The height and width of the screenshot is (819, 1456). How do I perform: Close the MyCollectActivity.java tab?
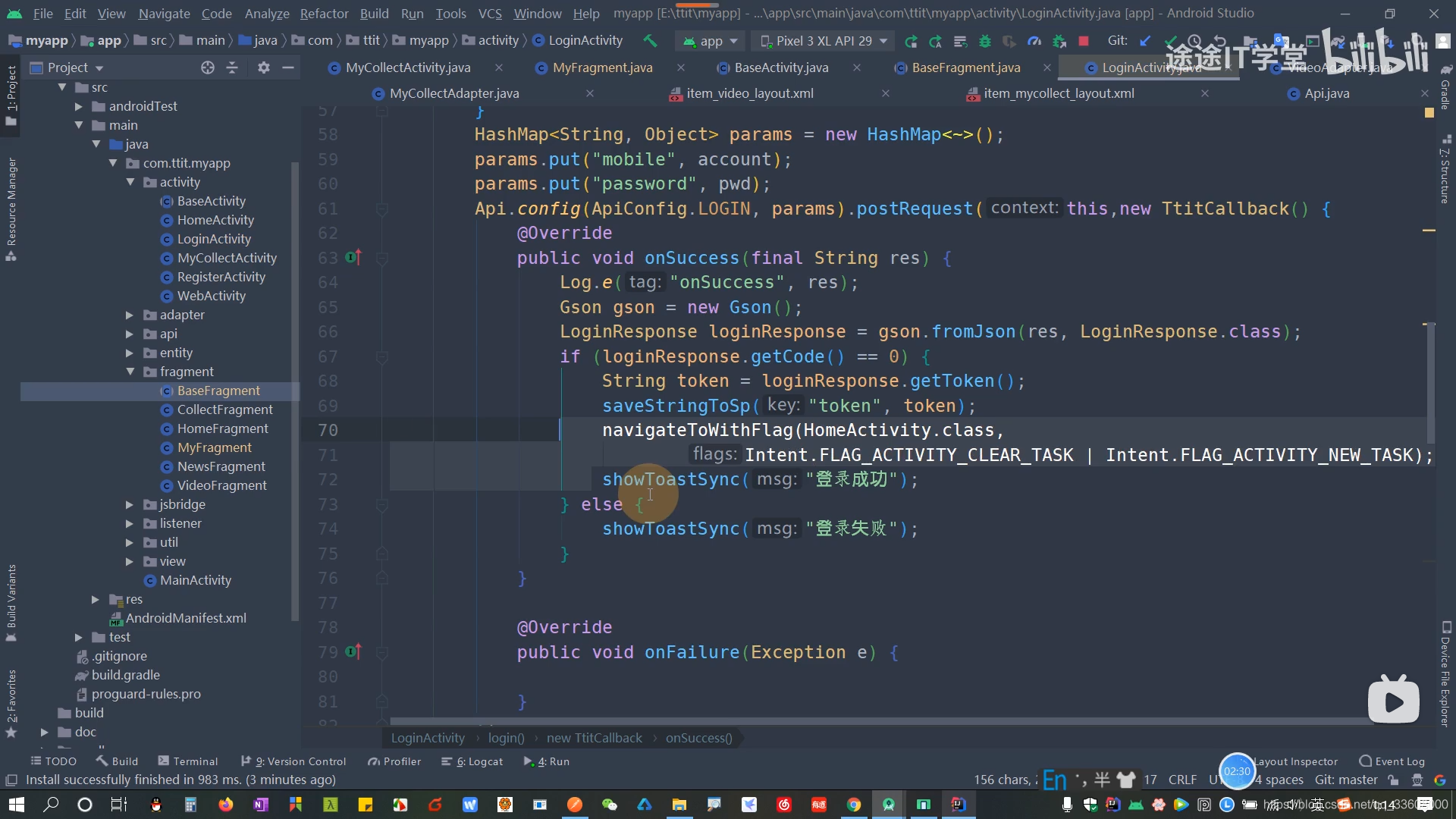(x=499, y=67)
